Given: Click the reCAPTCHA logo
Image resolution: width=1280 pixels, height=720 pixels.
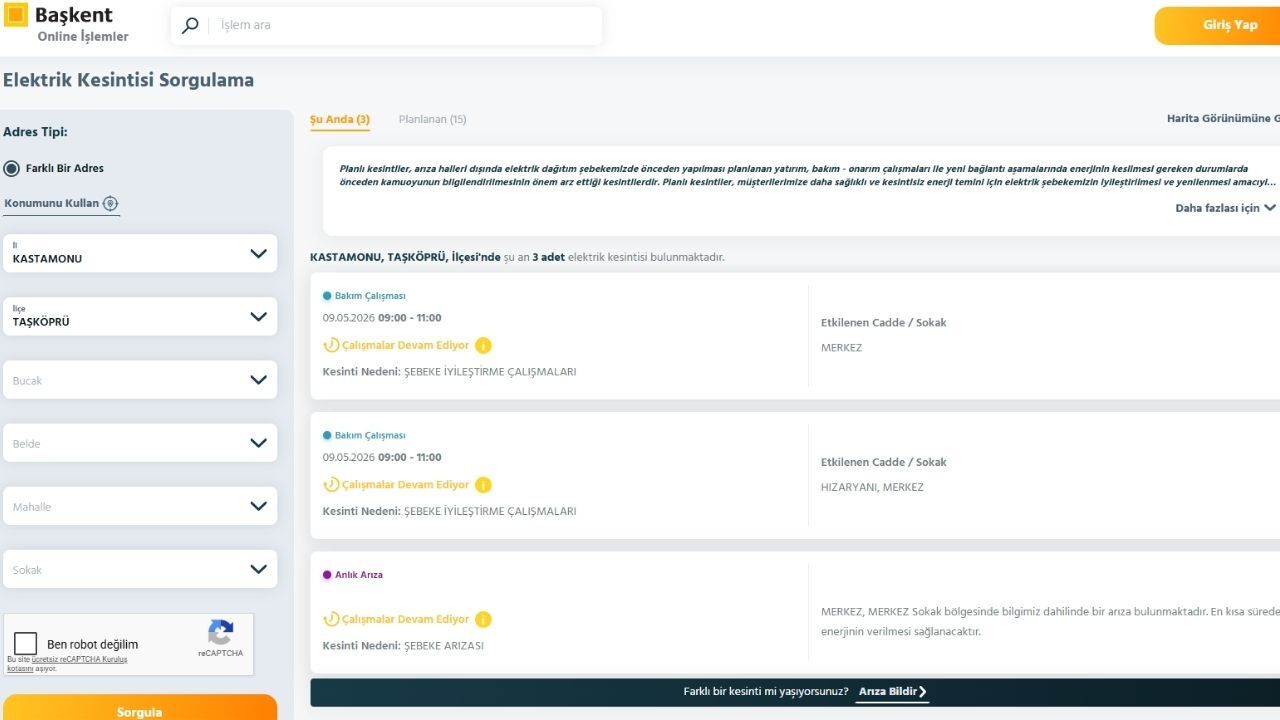Looking at the screenshot, I should tap(220, 632).
